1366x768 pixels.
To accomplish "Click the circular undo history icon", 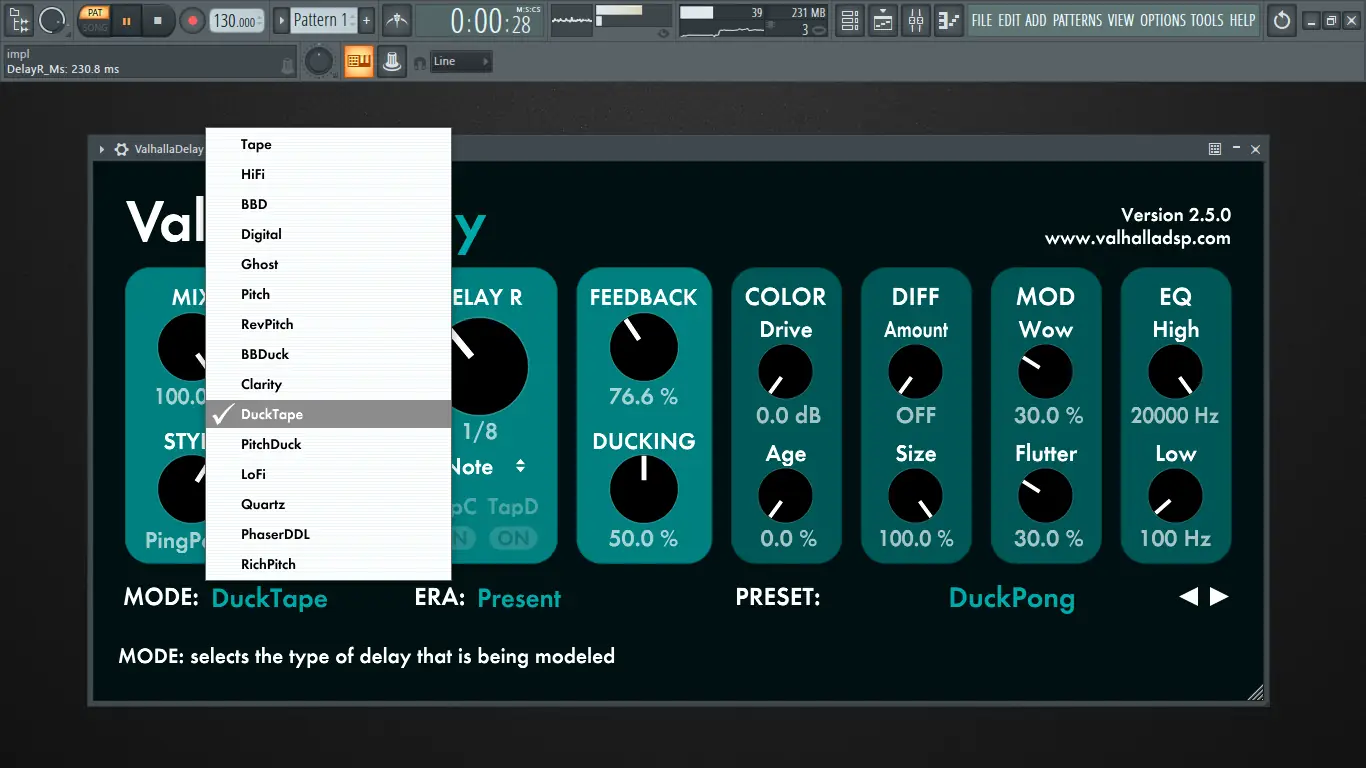I will (x=1282, y=20).
